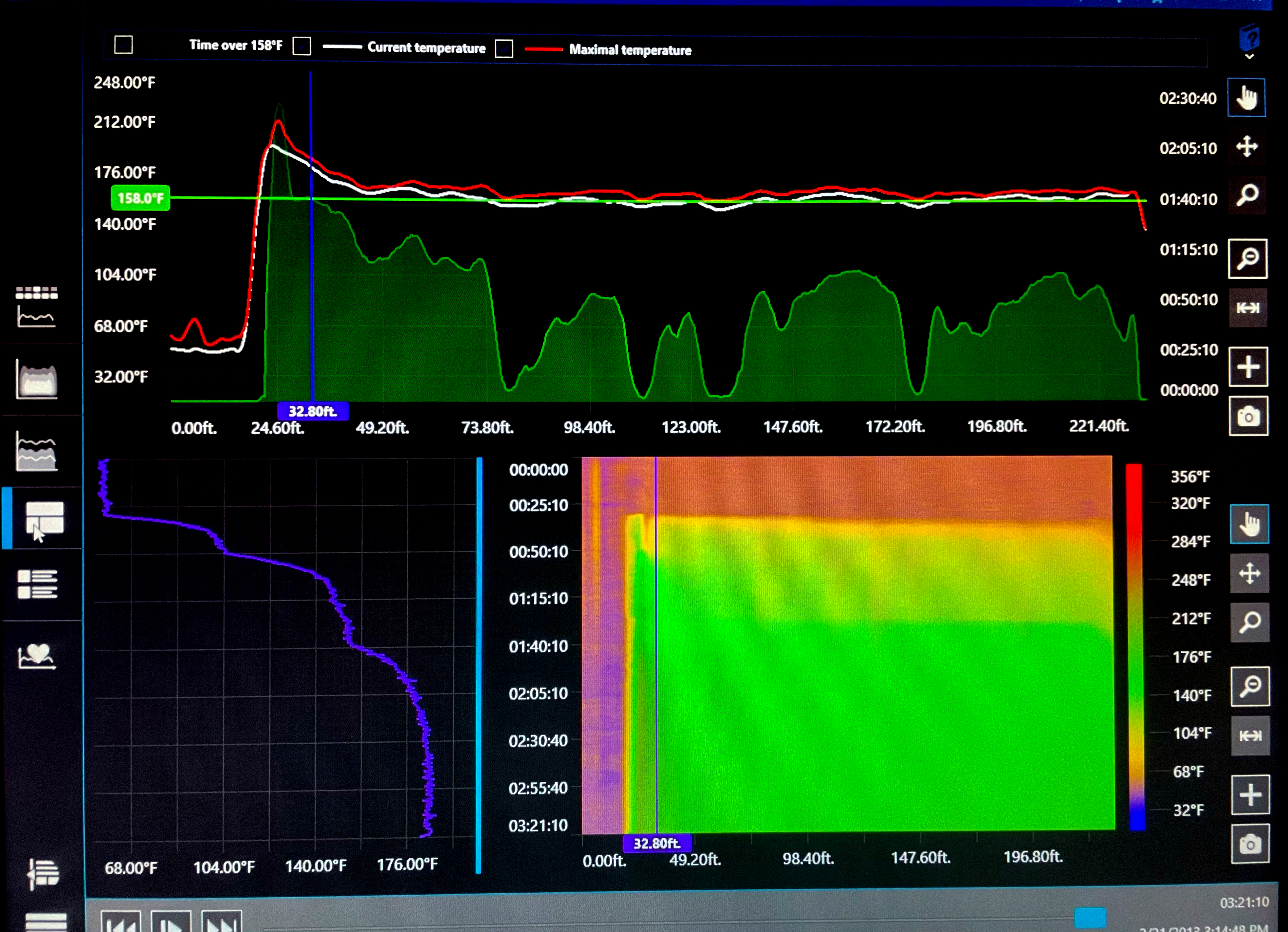Expand the help chevron at top right

tap(1249, 57)
